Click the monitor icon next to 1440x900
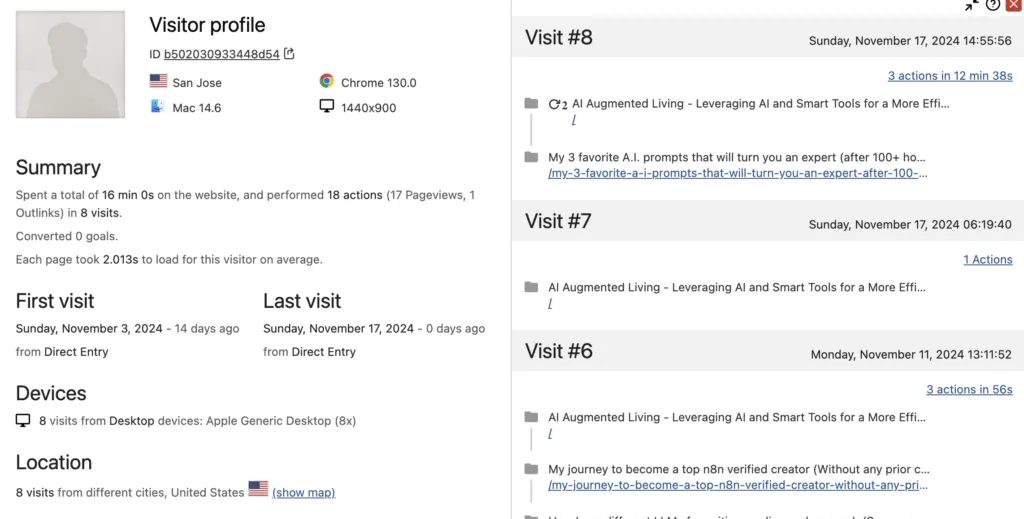 (x=326, y=107)
